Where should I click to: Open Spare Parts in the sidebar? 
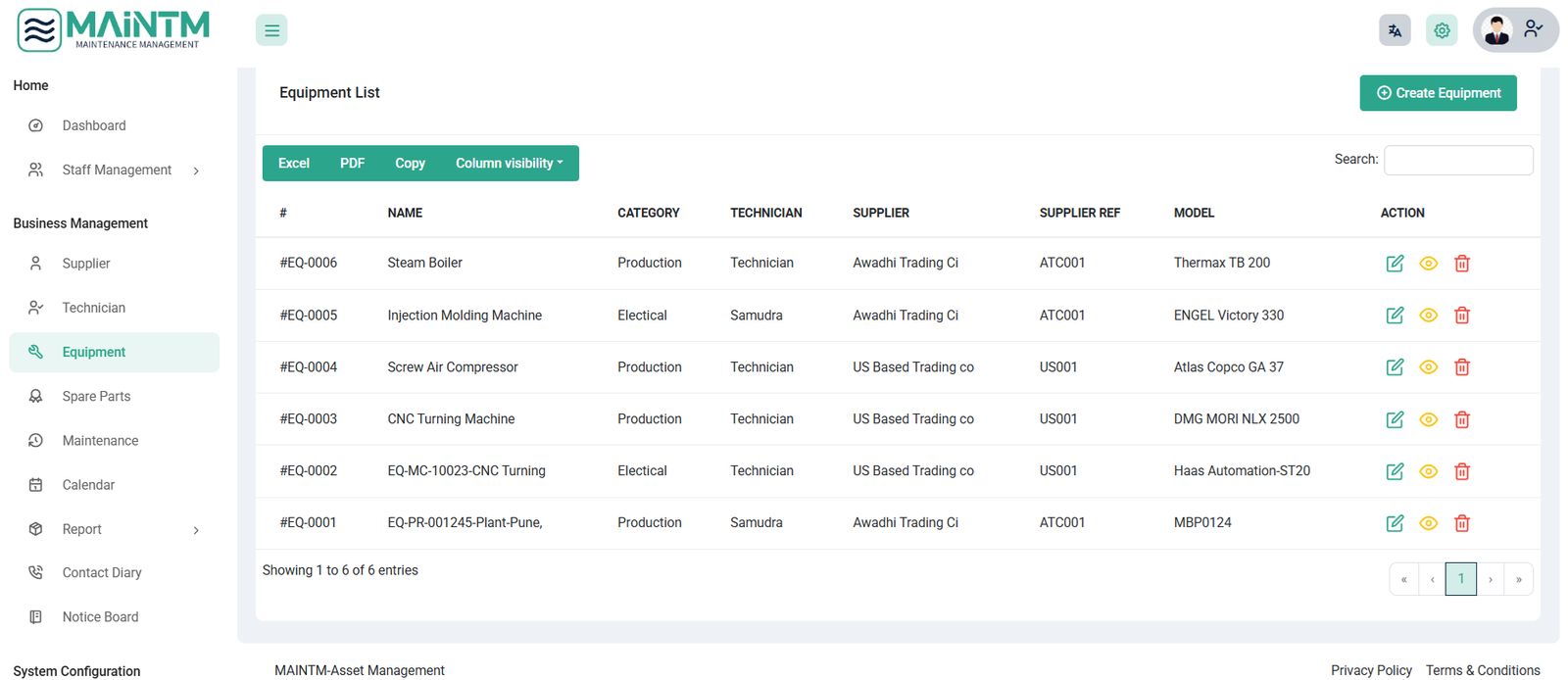pos(96,397)
